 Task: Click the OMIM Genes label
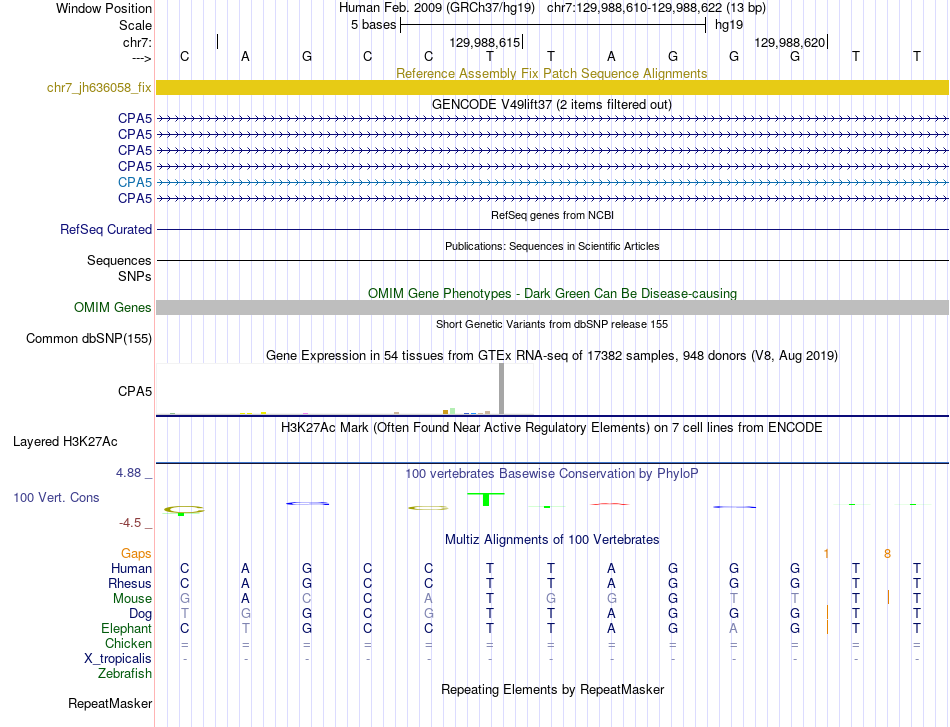[112, 308]
